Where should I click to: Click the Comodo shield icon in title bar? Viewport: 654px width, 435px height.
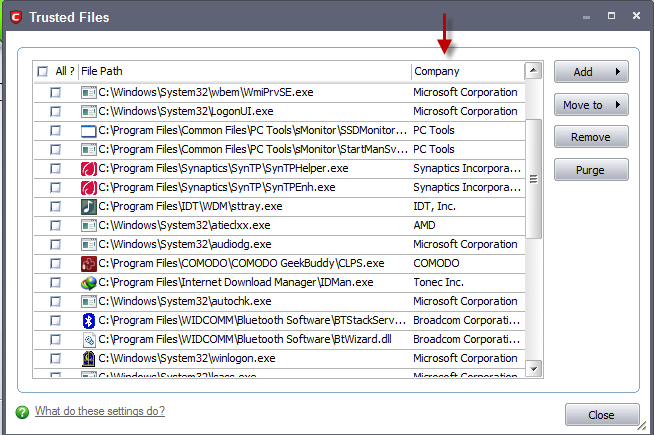(16, 17)
